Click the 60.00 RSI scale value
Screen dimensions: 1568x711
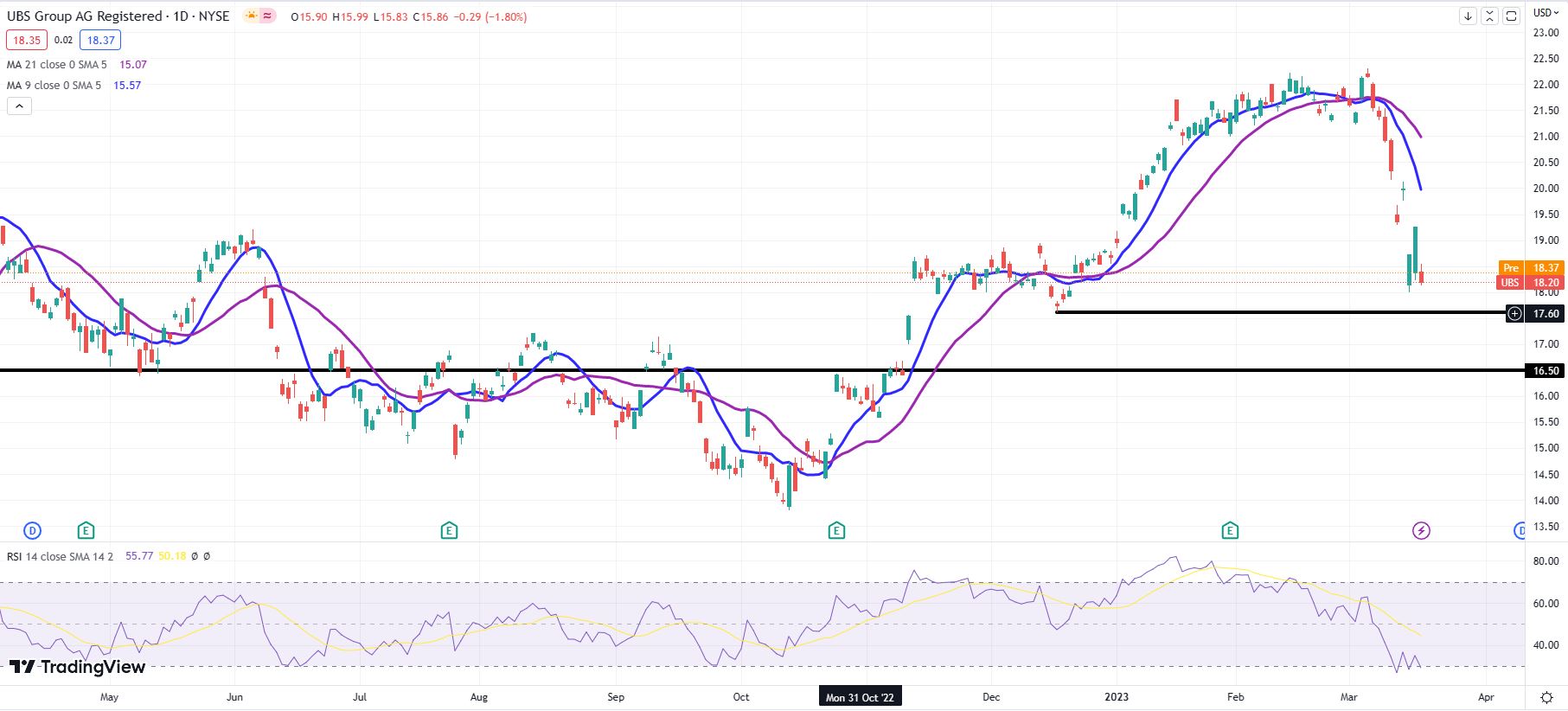click(x=1546, y=604)
